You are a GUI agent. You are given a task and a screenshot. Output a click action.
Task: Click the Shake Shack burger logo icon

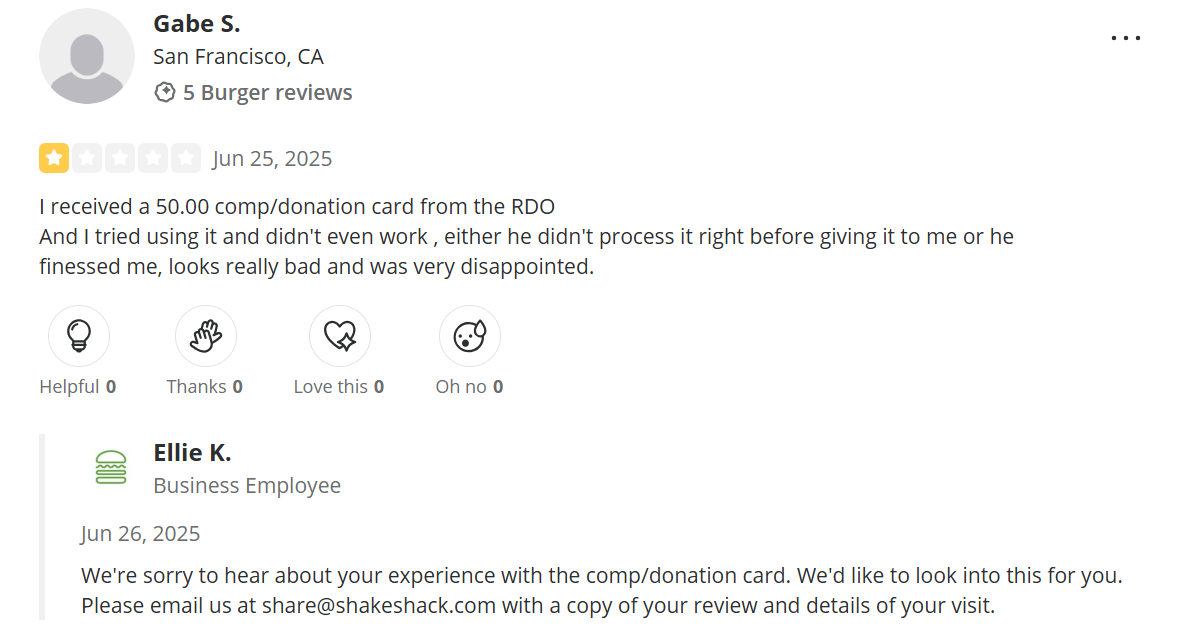(111, 466)
